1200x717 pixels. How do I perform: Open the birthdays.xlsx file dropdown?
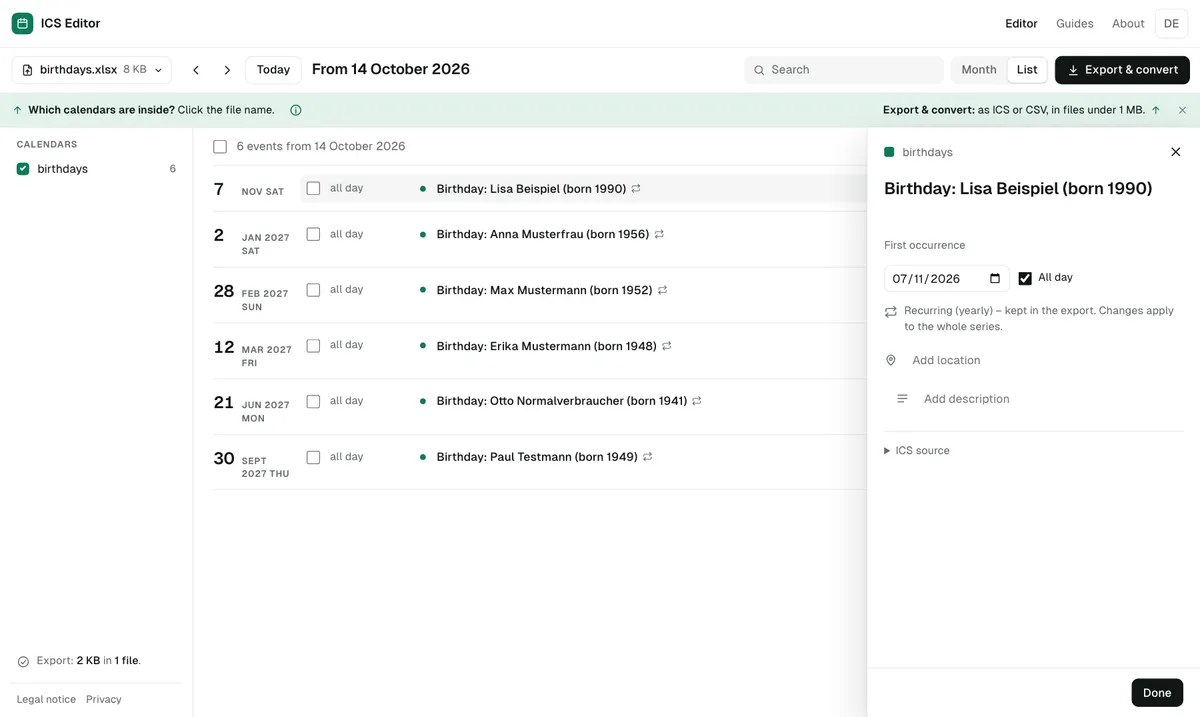tap(92, 70)
